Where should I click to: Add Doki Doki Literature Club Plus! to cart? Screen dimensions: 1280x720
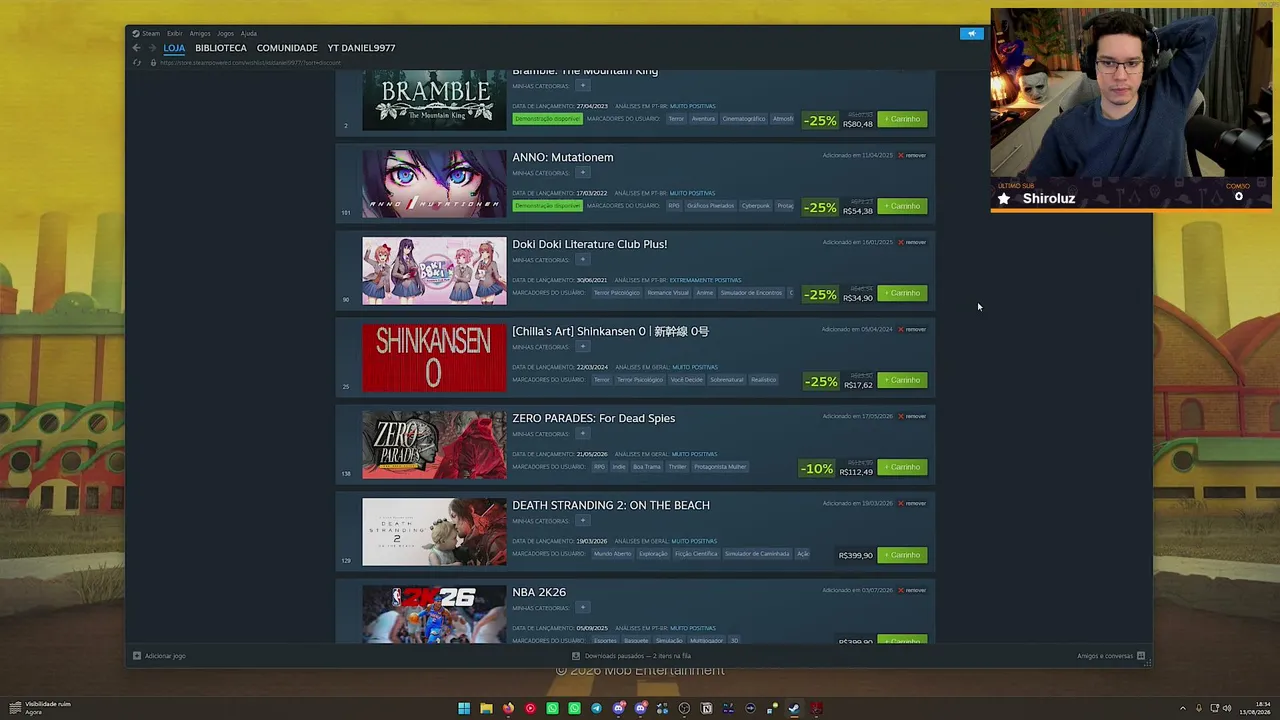pyautogui.click(x=902, y=293)
